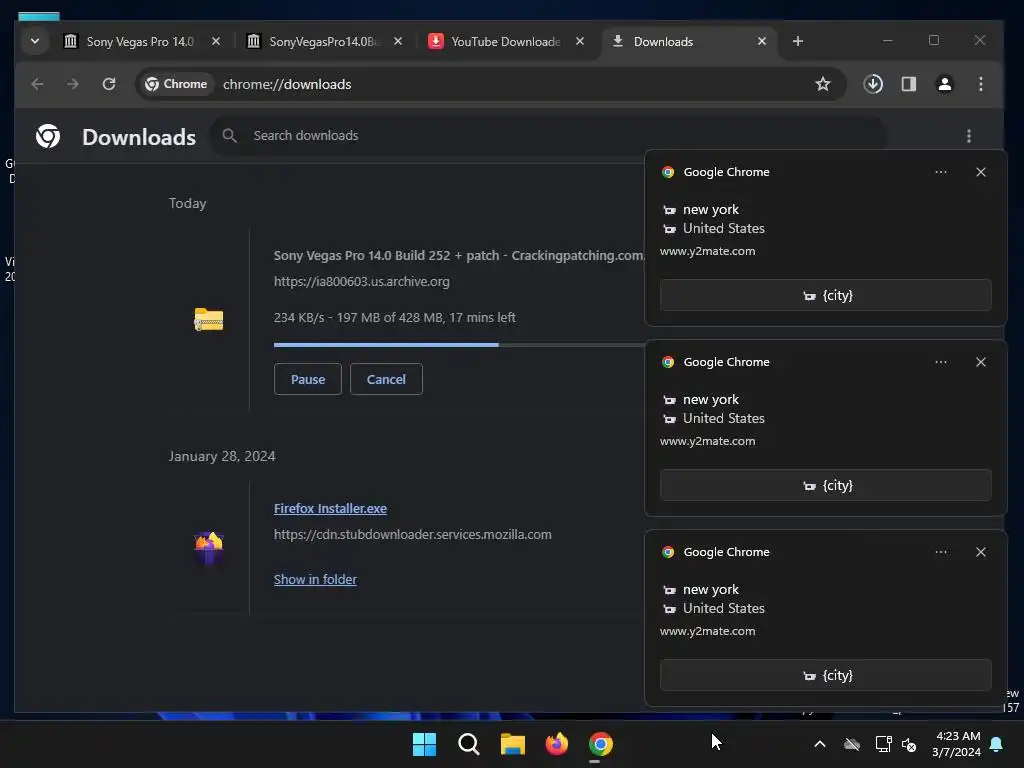The width and height of the screenshot is (1024, 768).
Task: Click the cdn.stubdownloader.services.mozilla.com URL
Action: pos(413,535)
